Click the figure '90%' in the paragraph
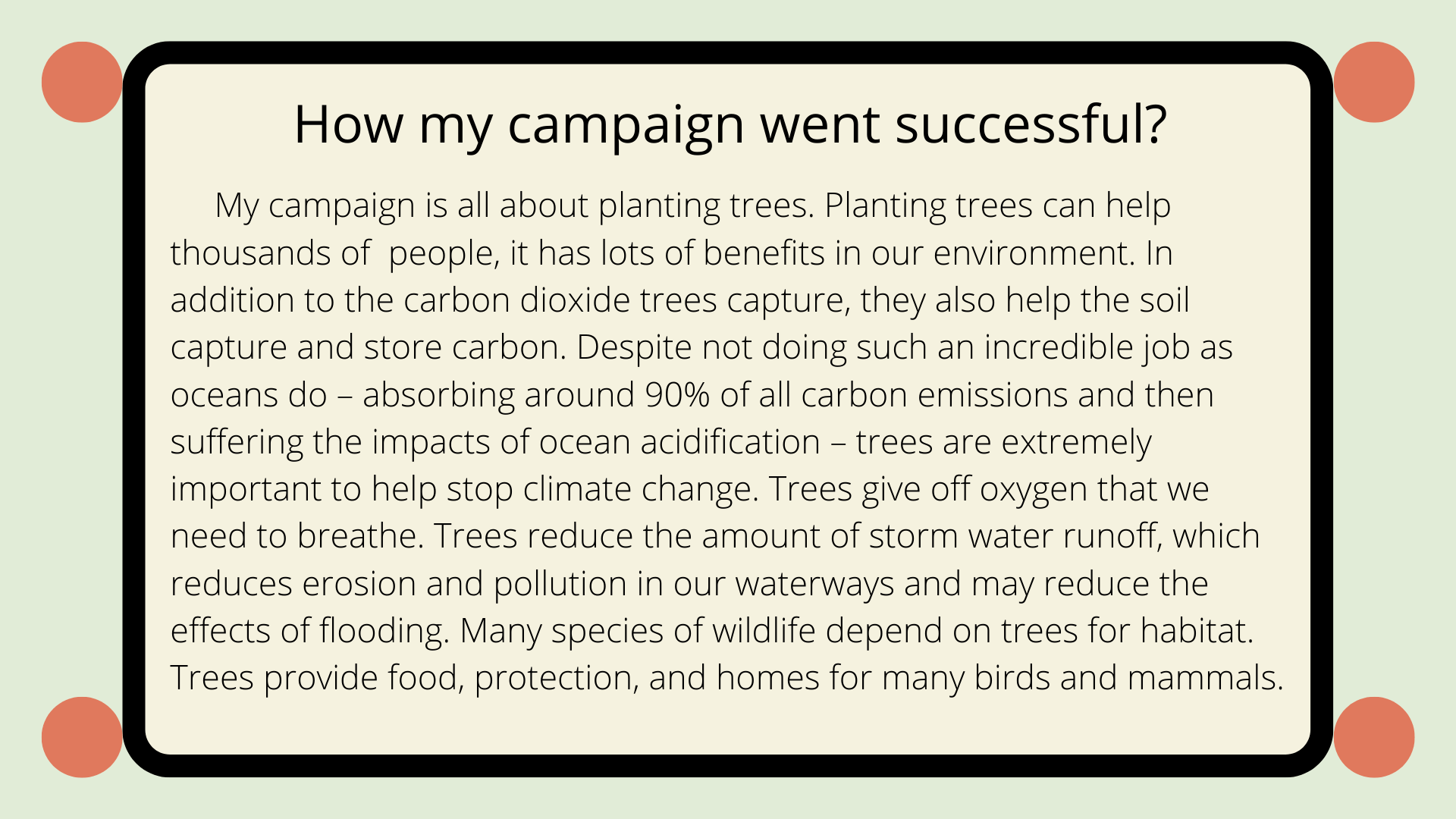The width and height of the screenshot is (1456, 819). coord(676,395)
